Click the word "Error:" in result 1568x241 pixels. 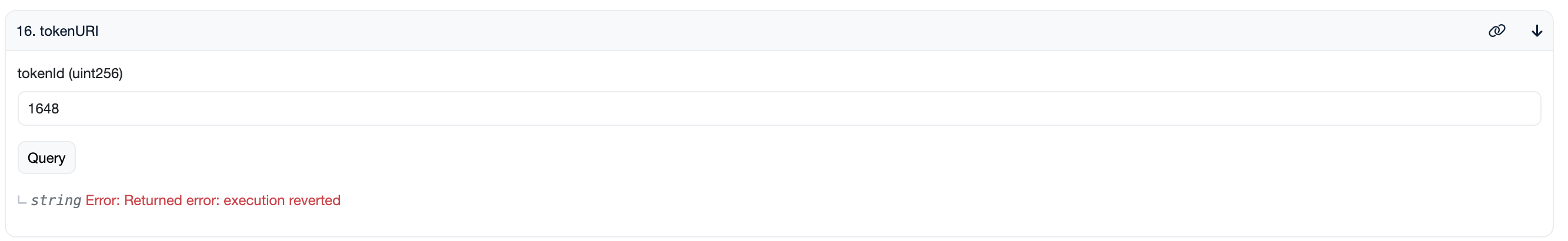[x=102, y=200]
